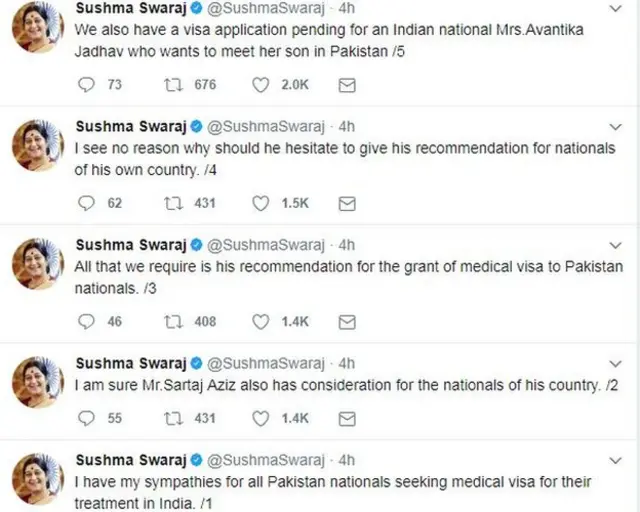
Task: Open the @SushmaSwaraj handle on the /1 tweet
Action: point(267,460)
